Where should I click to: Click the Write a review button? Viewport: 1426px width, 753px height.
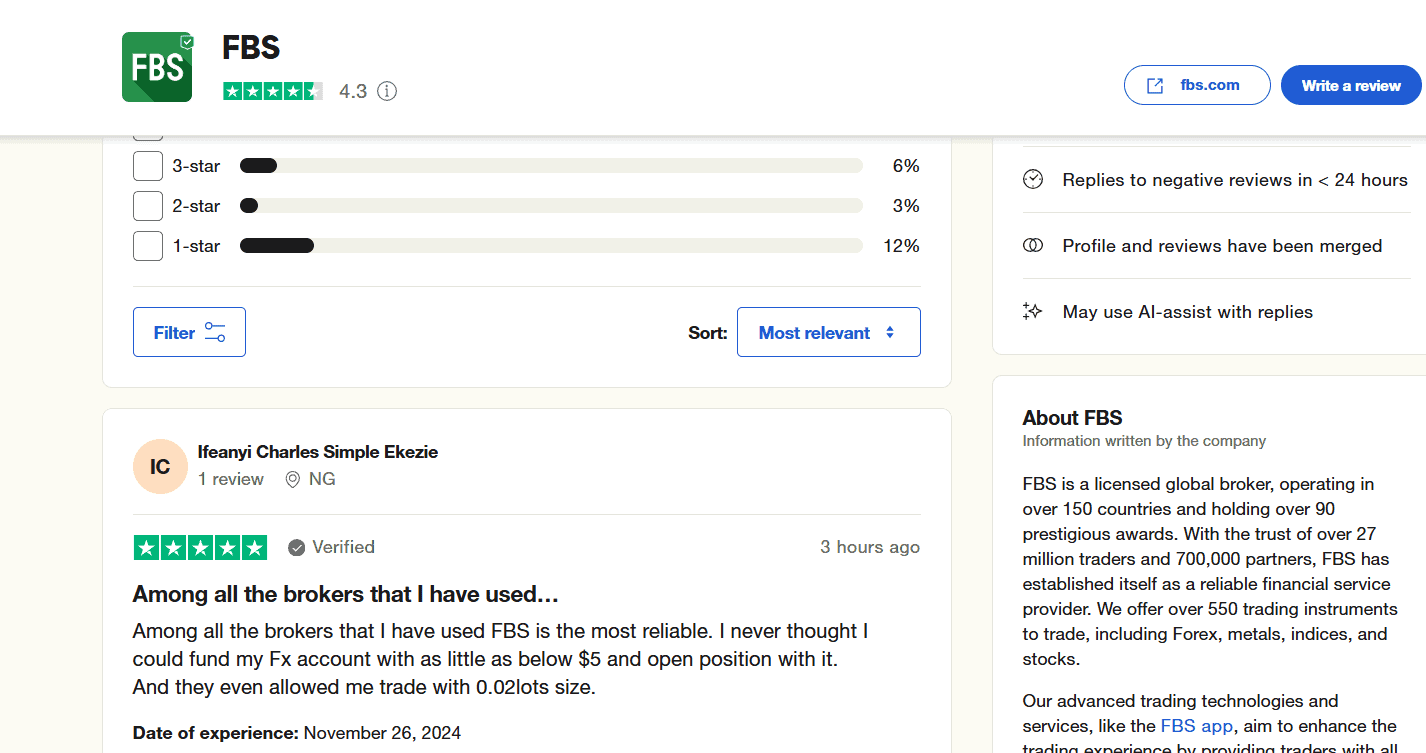pos(1350,84)
